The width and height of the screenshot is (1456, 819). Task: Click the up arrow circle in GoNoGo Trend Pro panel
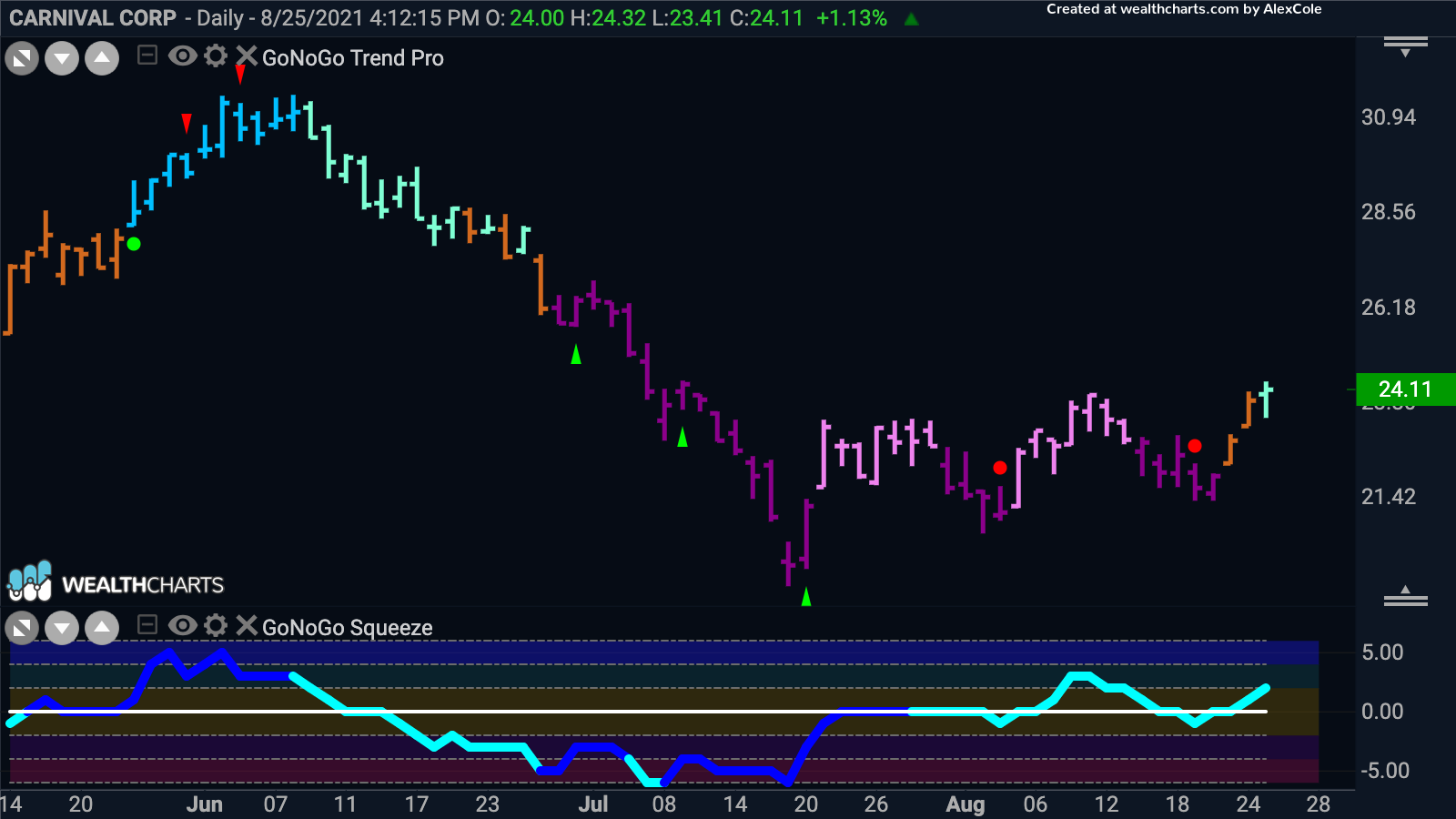click(x=102, y=59)
